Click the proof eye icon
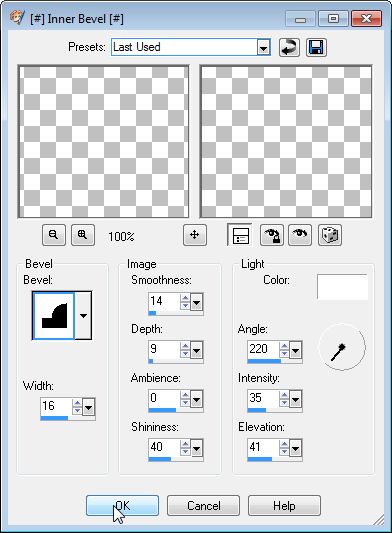 coord(300,235)
